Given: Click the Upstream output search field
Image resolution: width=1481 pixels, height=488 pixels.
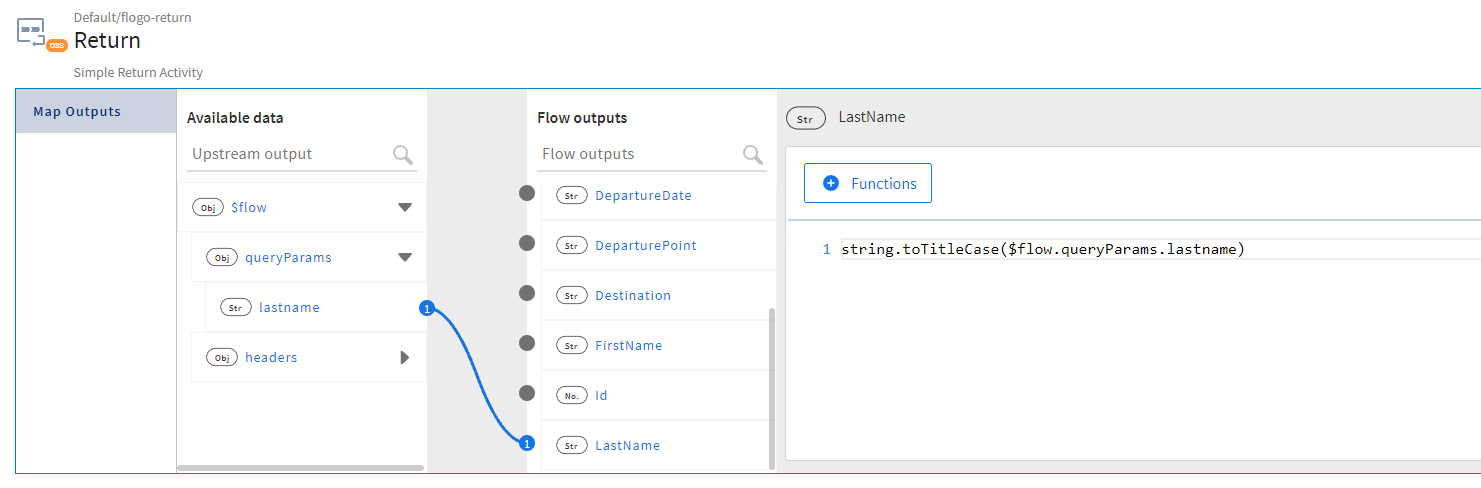Looking at the screenshot, I should [x=288, y=154].
